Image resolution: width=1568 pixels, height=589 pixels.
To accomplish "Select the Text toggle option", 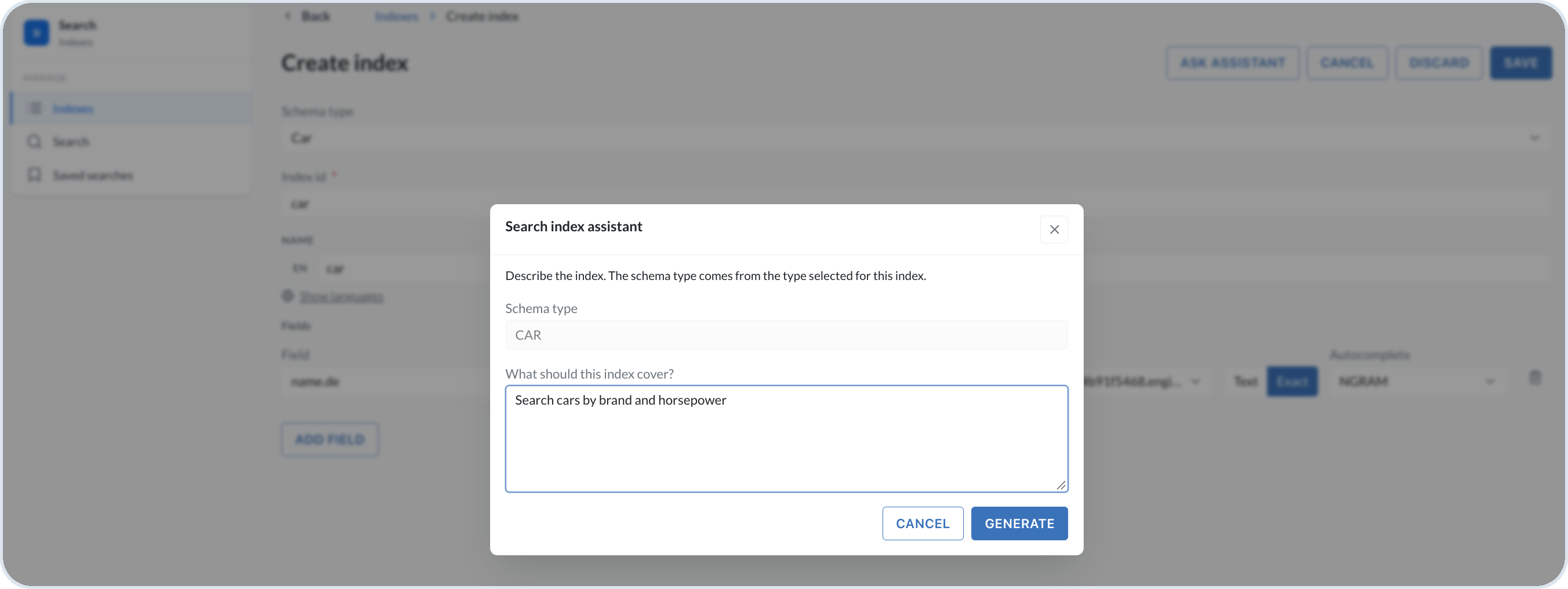I will pos(1246,381).
